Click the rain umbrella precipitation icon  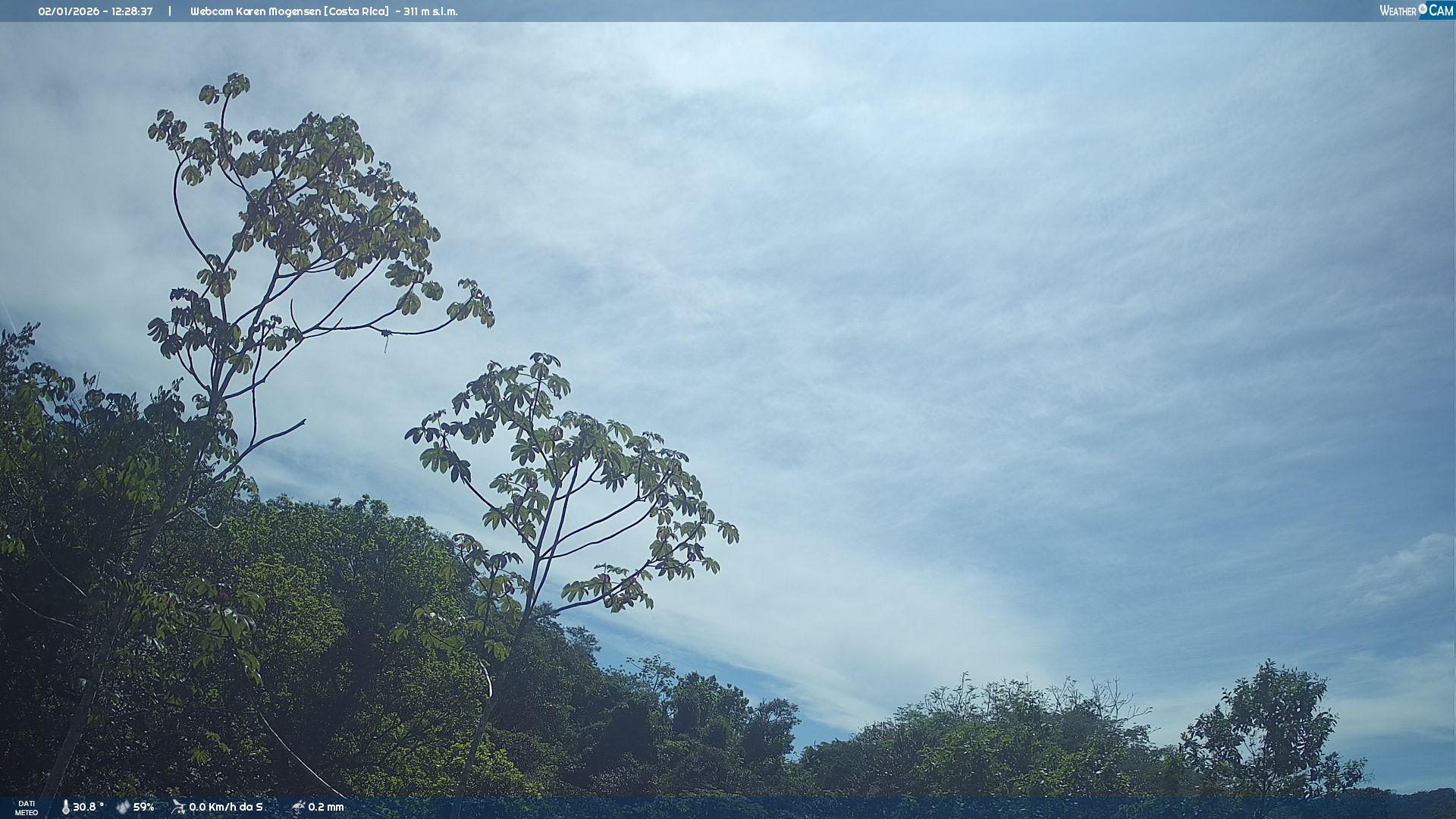298,807
